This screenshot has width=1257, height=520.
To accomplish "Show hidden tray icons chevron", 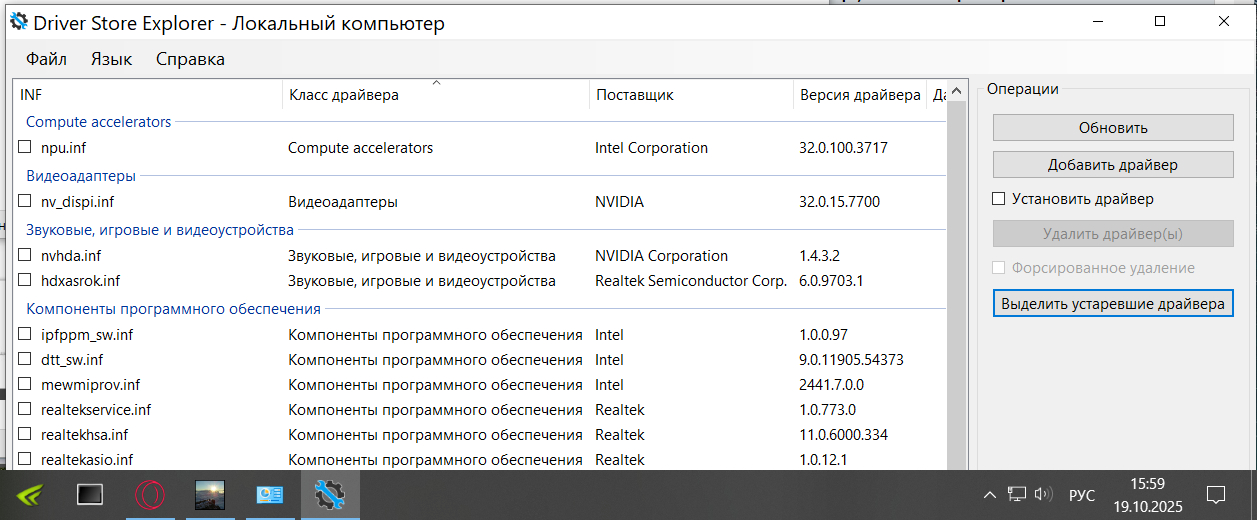I will coord(990,495).
